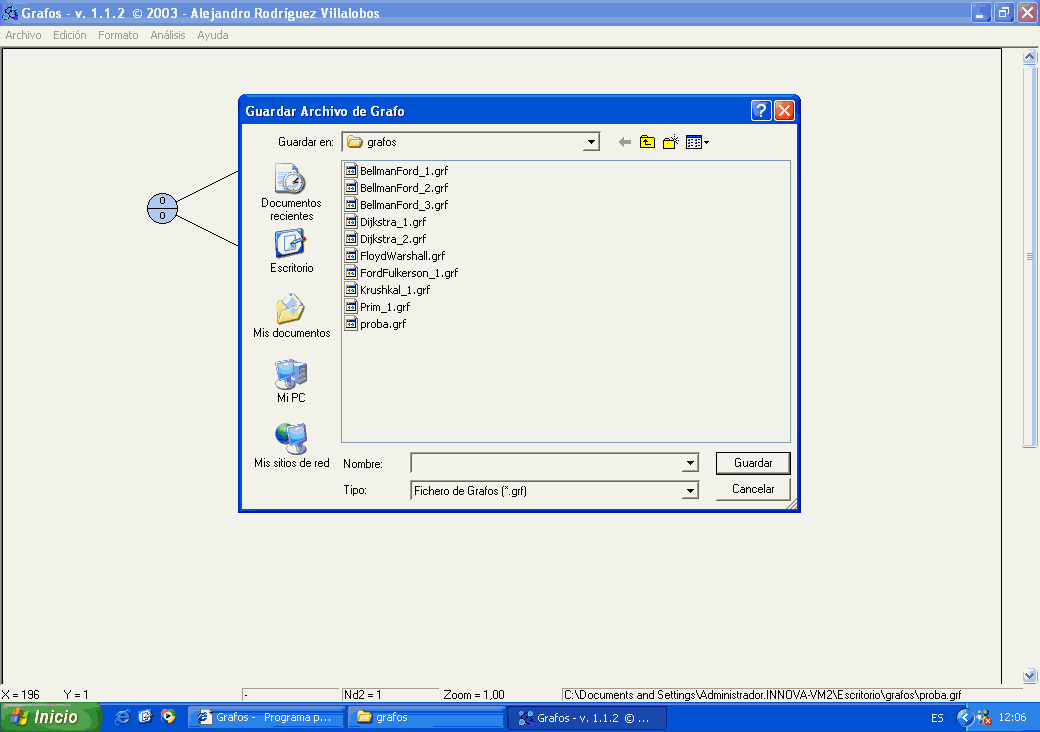1040x732 pixels.
Task: Expand the Tipo file type dropdown
Action: (690, 490)
